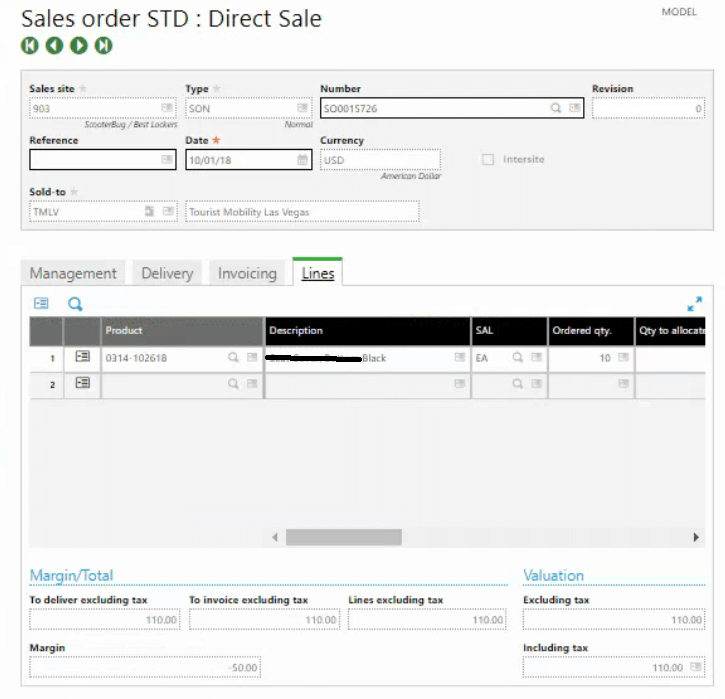725x699 pixels.
Task: Open the Sales site selection list icon
Action: coord(168,108)
